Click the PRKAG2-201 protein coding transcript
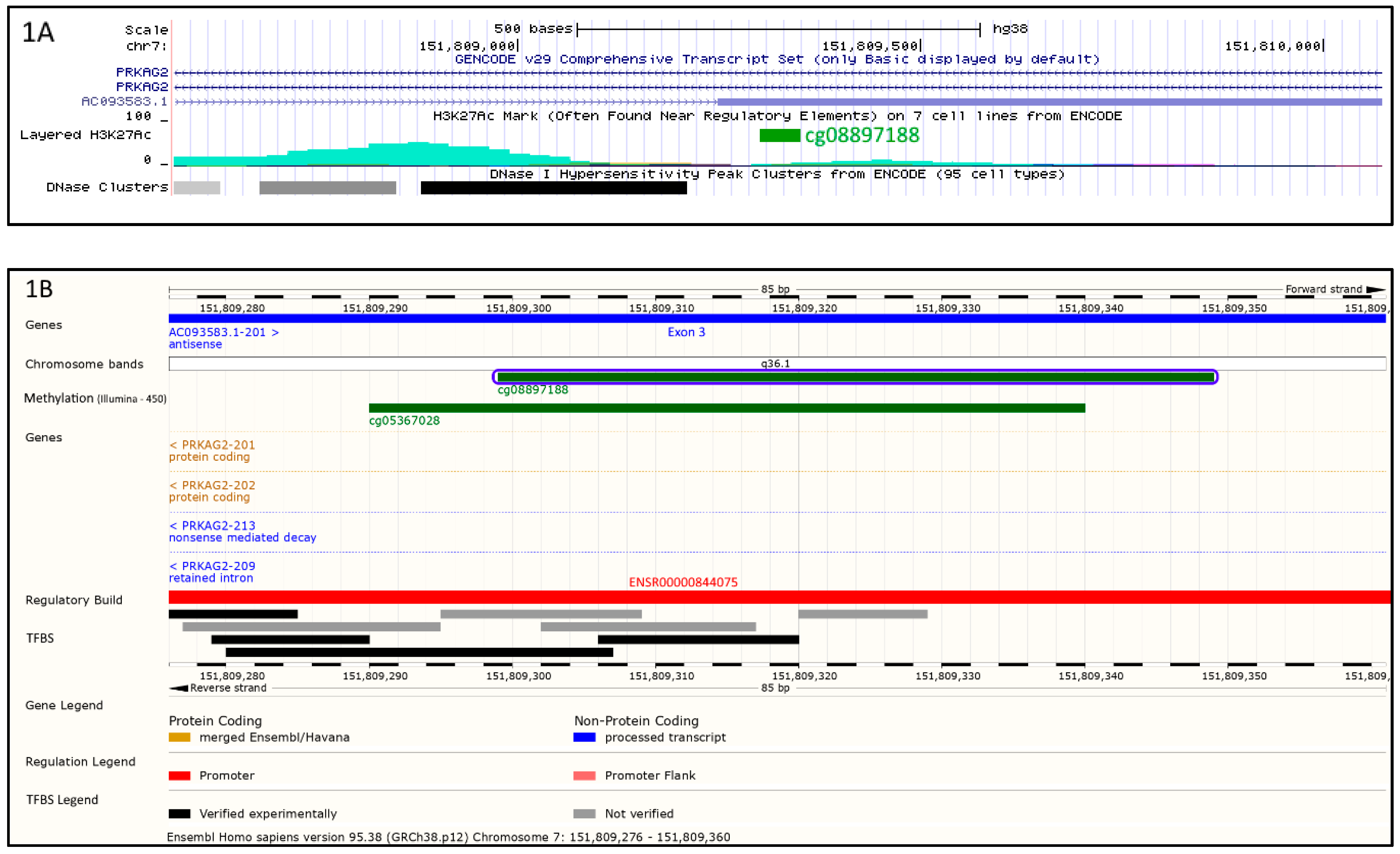Viewport: 1400px width, 854px height. [x=213, y=445]
